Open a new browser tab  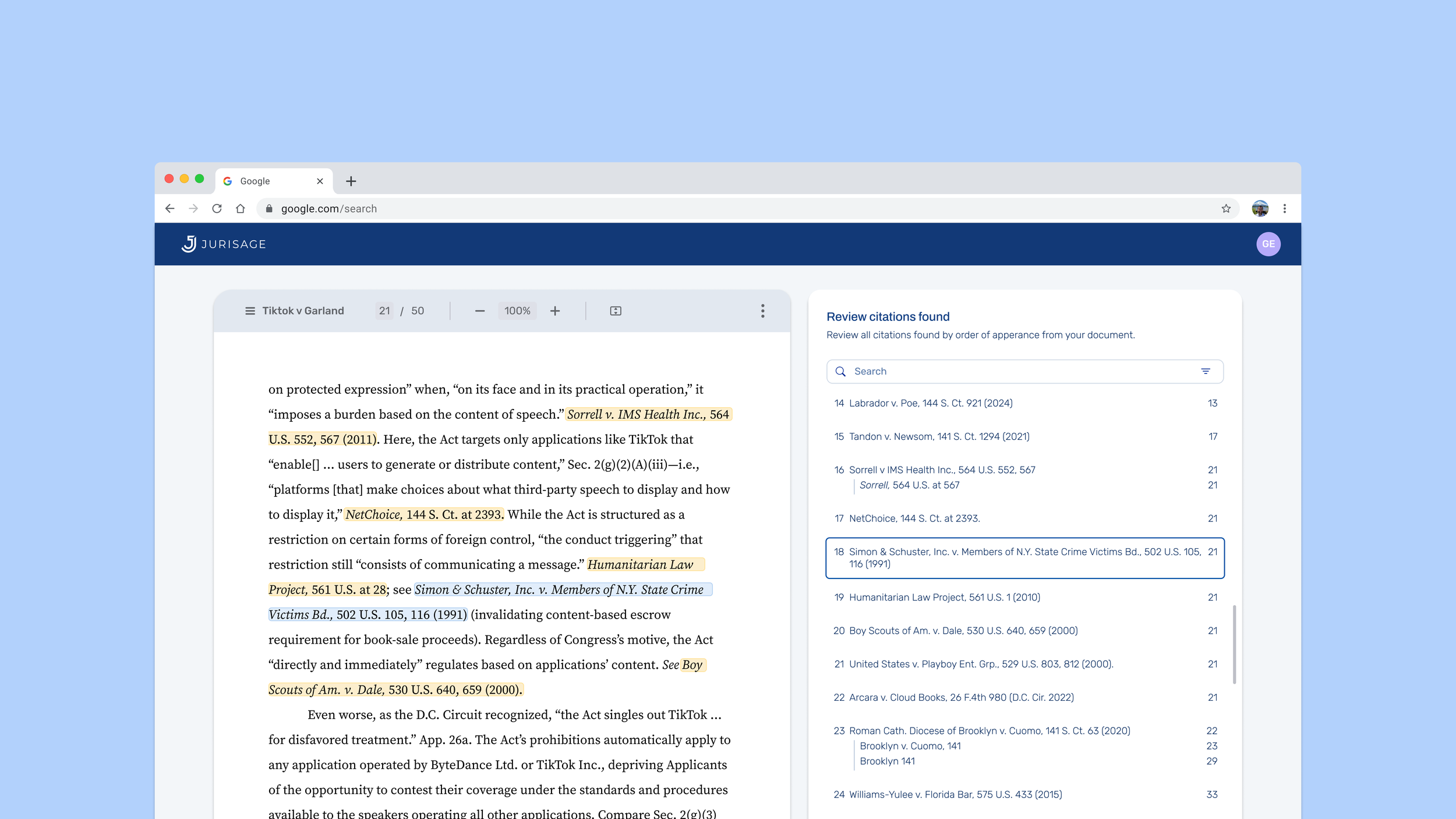click(351, 181)
